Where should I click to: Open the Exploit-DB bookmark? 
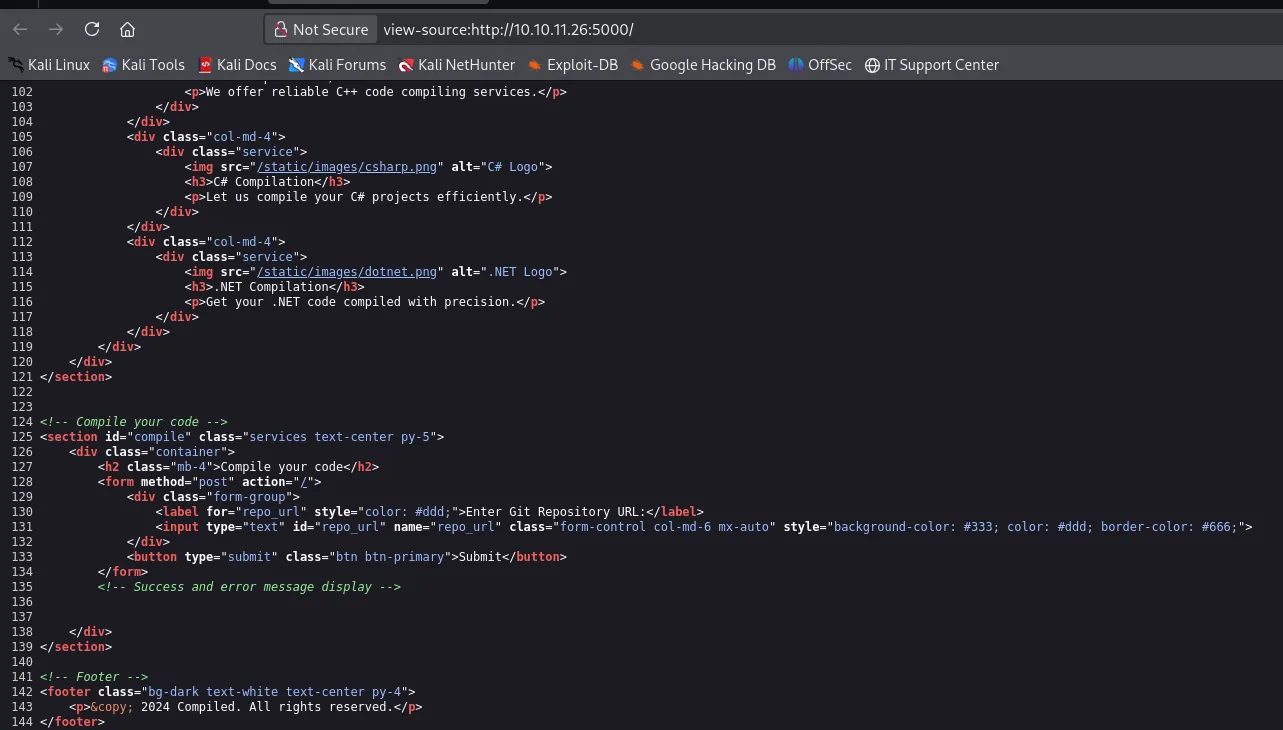(x=573, y=65)
